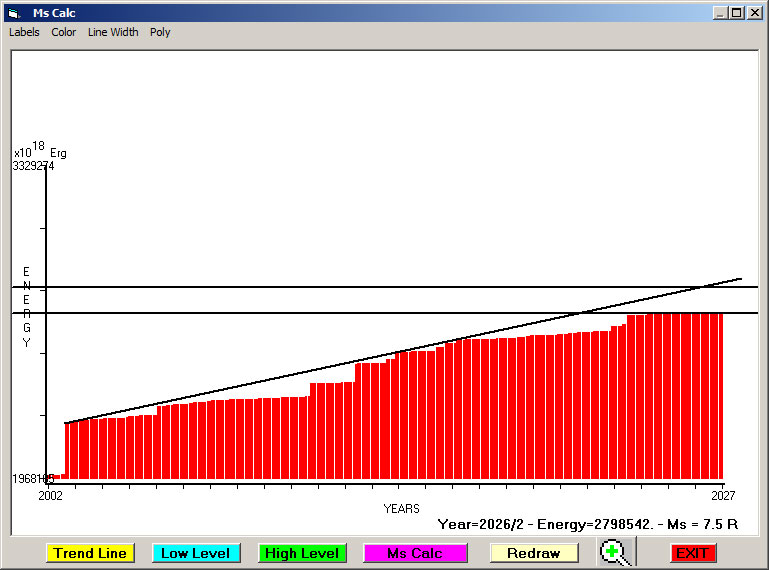Click the Year/Energy/Ms readout text
The height and width of the screenshot is (570, 769).
pyautogui.click(x=588, y=523)
